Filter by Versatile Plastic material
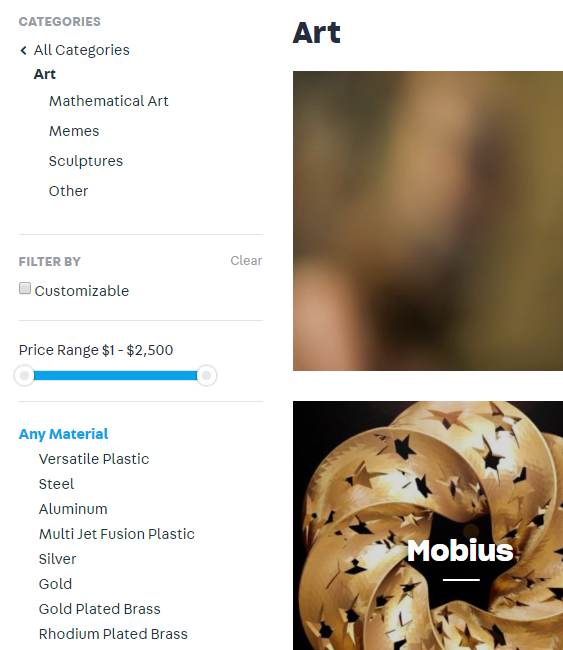This screenshot has height=650, width=563. click(x=94, y=459)
